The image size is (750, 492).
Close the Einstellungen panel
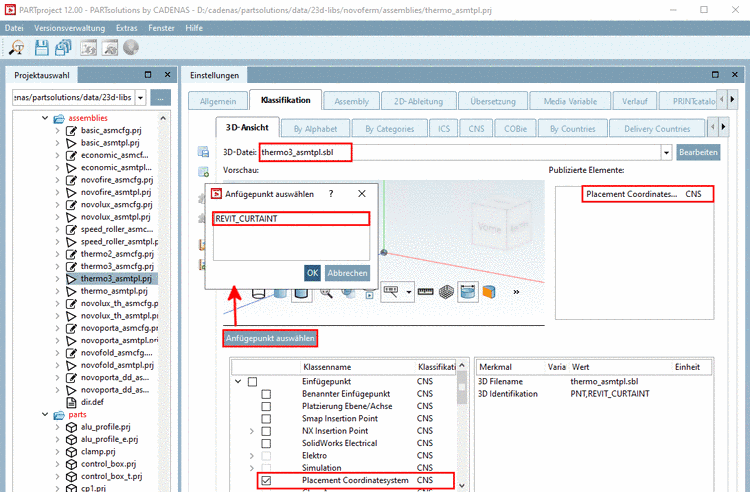[x=735, y=75]
